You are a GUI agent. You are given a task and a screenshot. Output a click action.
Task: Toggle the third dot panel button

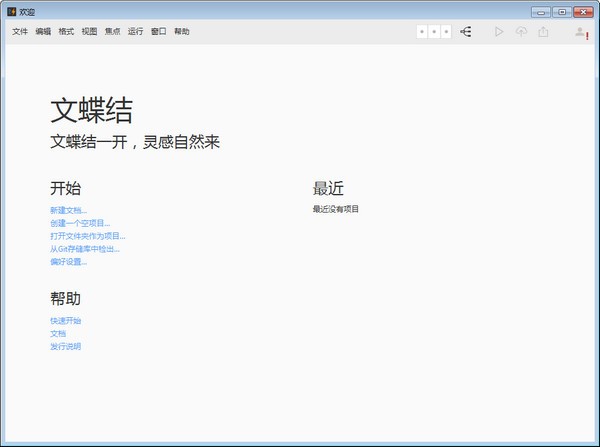pos(446,32)
